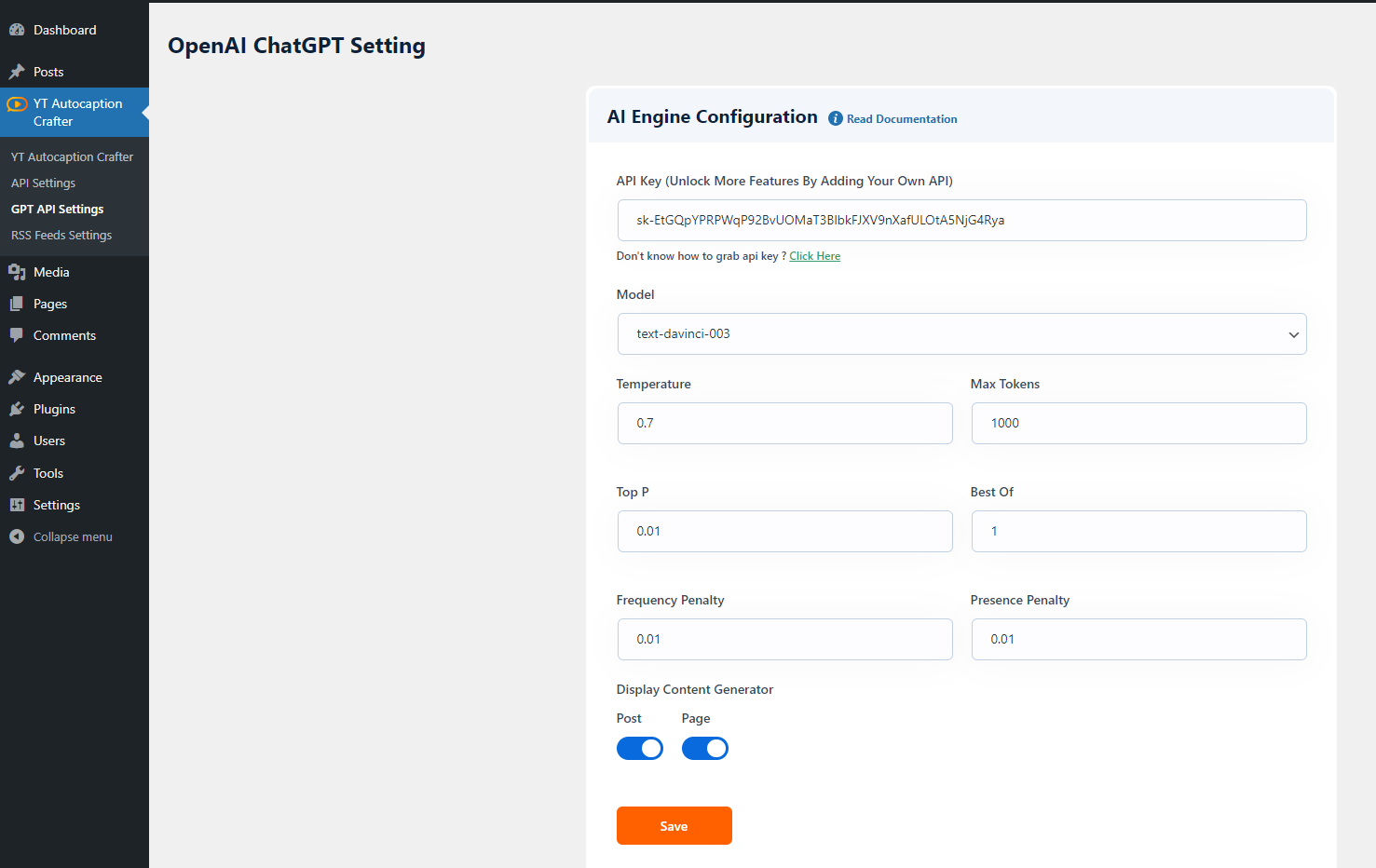Click the Plugins plug icon
This screenshot has height=868, width=1376.
pos(17,409)
